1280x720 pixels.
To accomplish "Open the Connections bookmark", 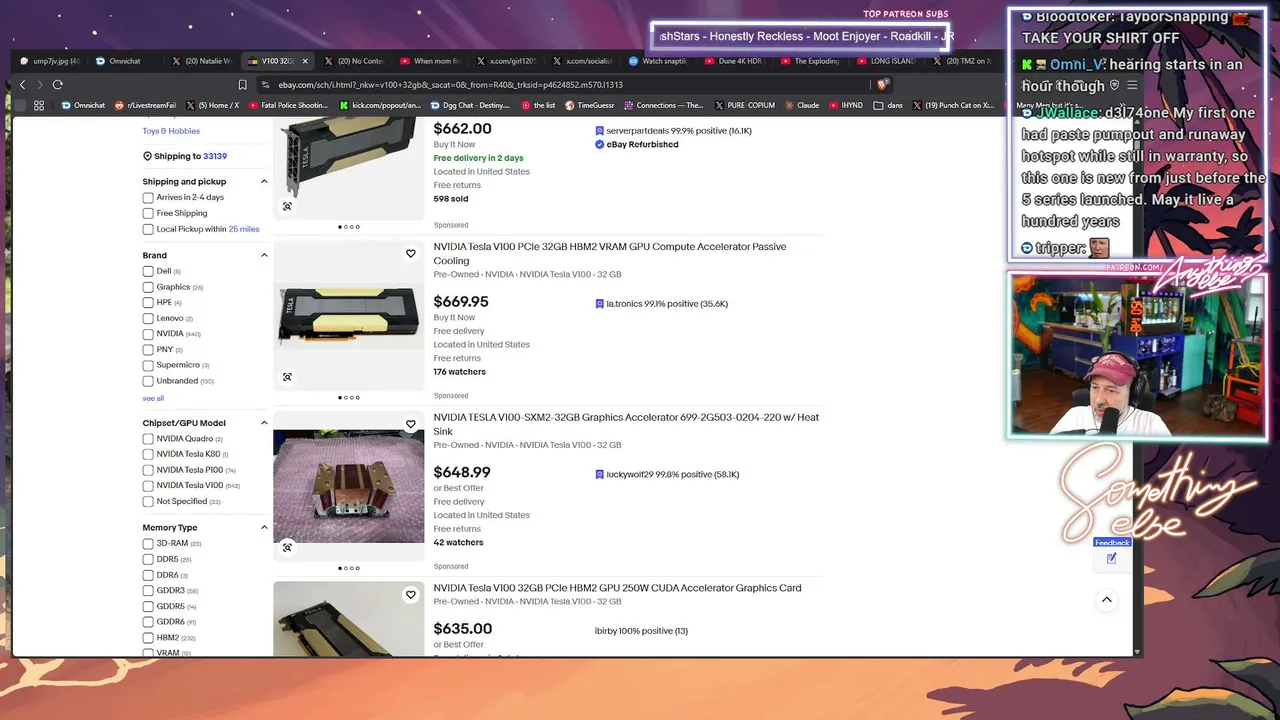I will (663, 105).
